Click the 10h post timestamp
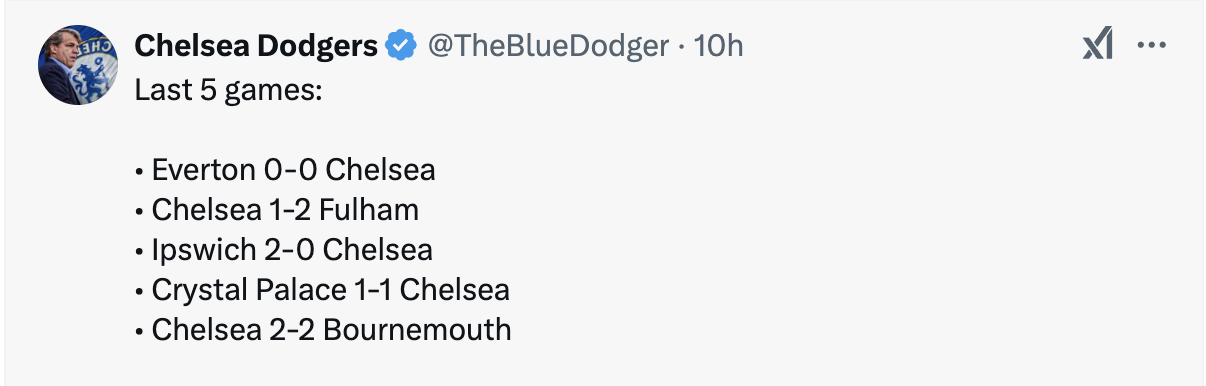 (x=718, y=45)
